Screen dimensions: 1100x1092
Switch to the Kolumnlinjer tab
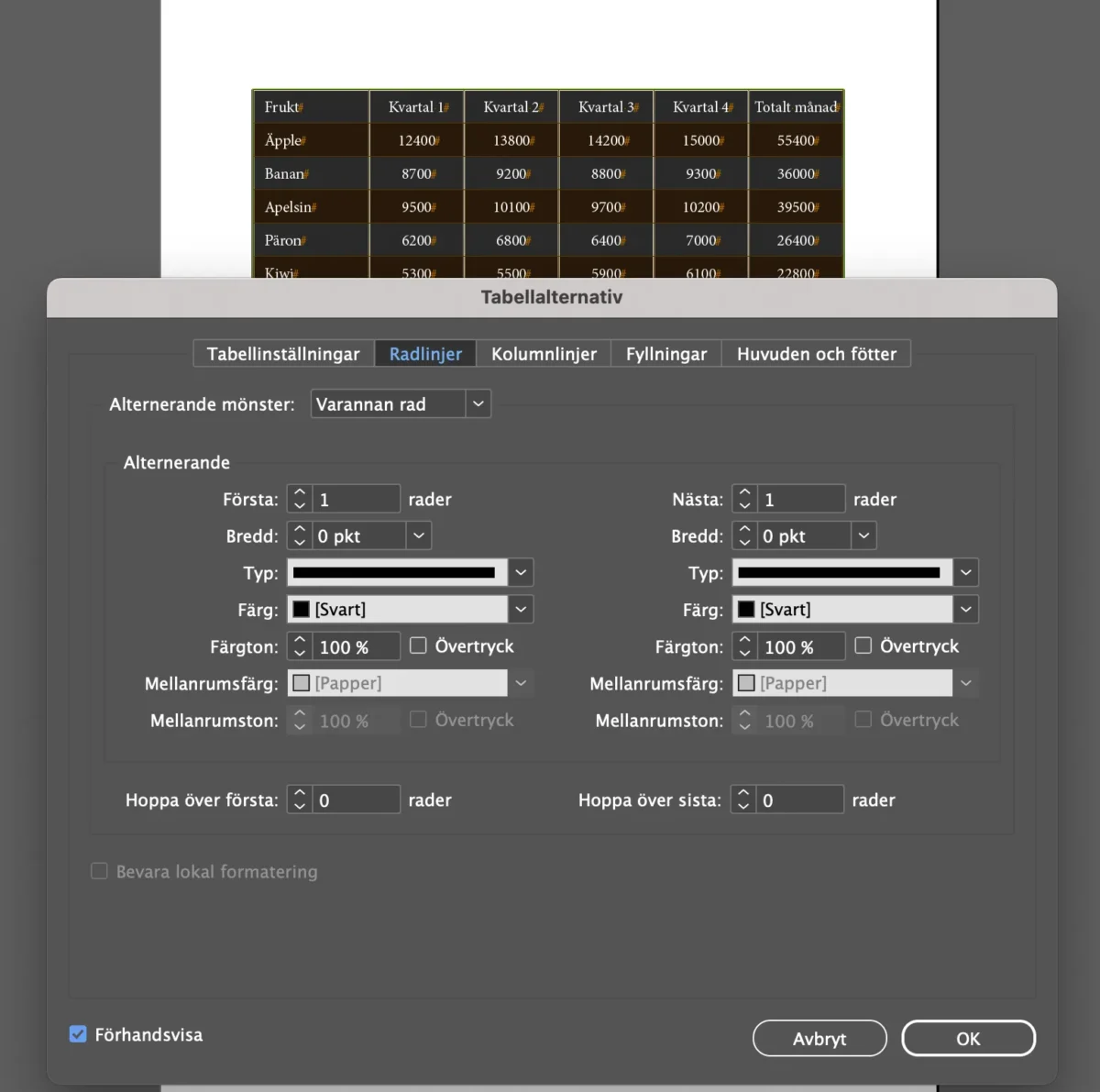coord(544,354)
